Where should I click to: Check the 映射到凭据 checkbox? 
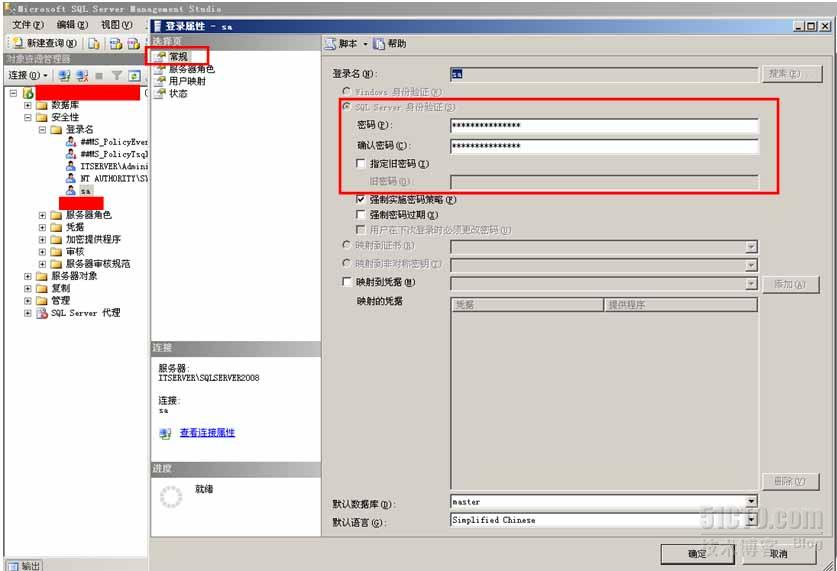coord(347,282)
